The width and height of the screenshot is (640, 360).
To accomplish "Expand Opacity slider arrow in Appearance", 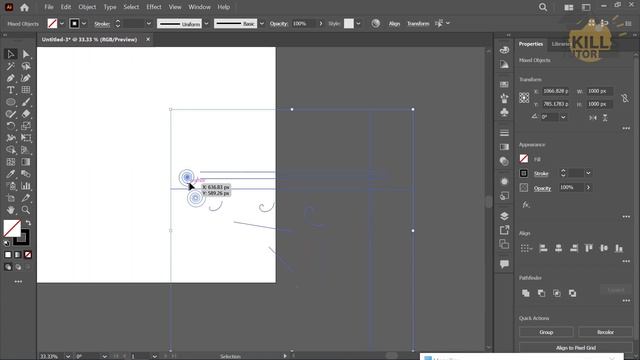I will (588, 188).
